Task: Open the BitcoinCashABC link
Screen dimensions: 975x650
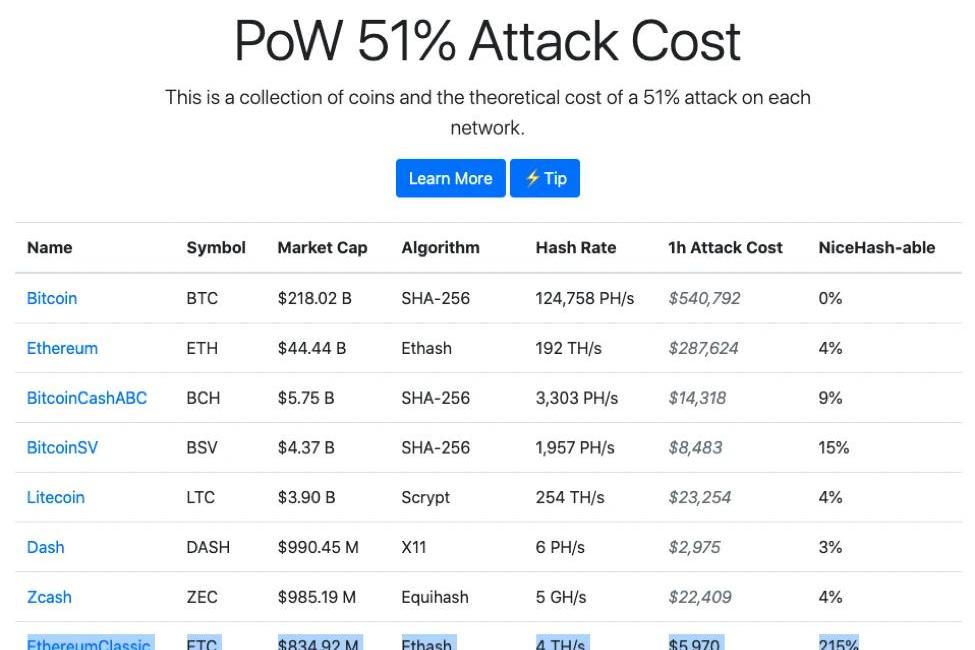Action: [87, 398]
